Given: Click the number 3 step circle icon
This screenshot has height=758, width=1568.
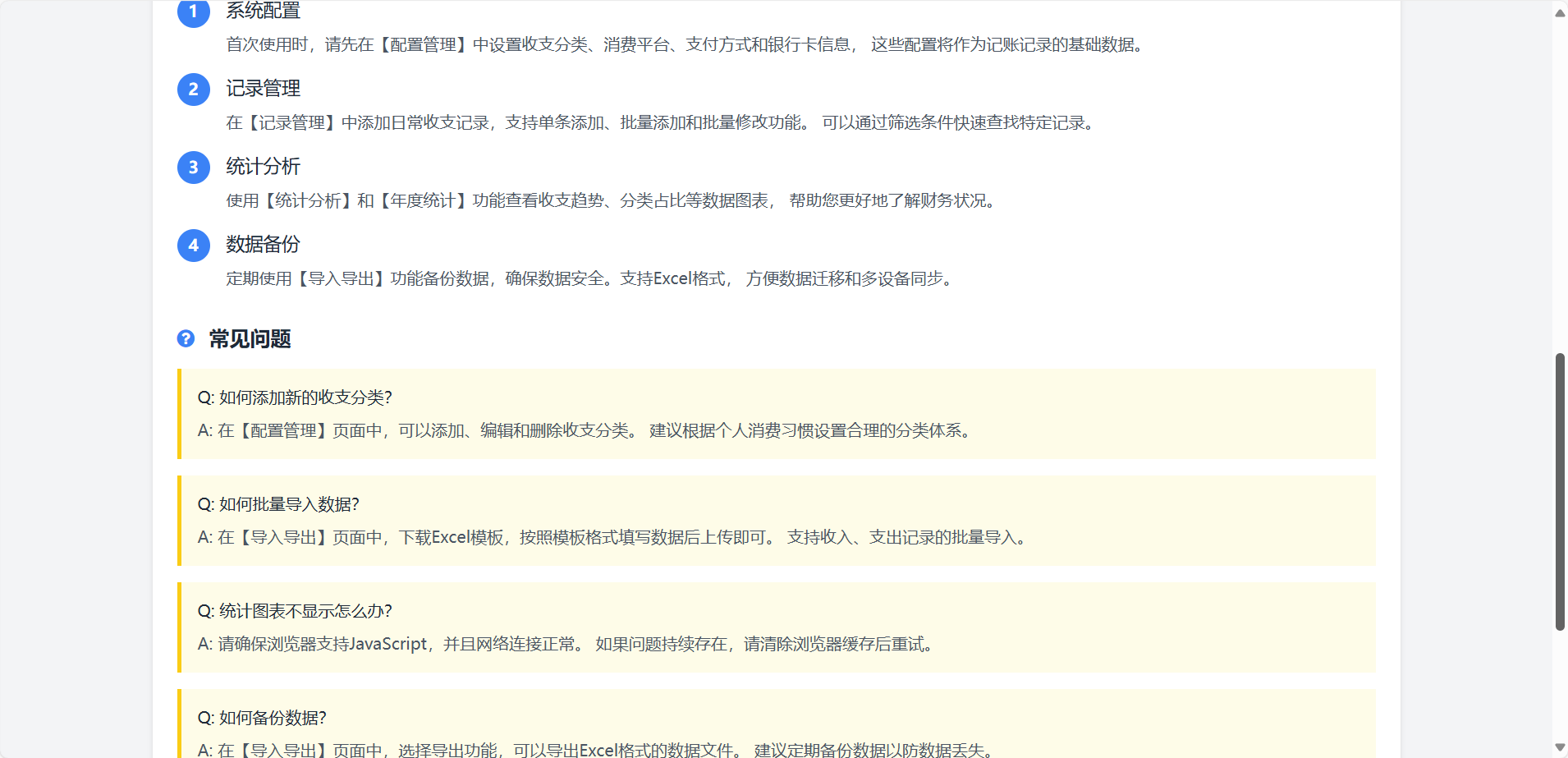Looking at the screenshot, I should (194, 168).
